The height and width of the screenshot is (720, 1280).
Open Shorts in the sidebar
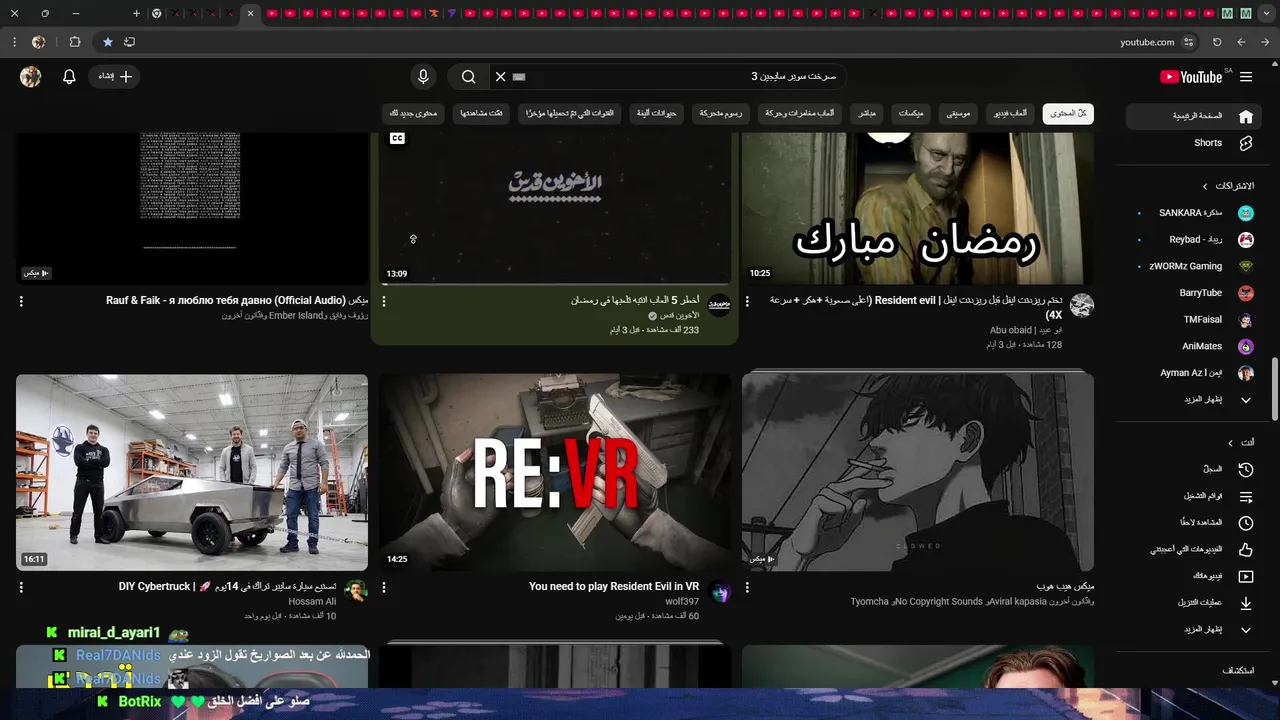[1192, 143]
